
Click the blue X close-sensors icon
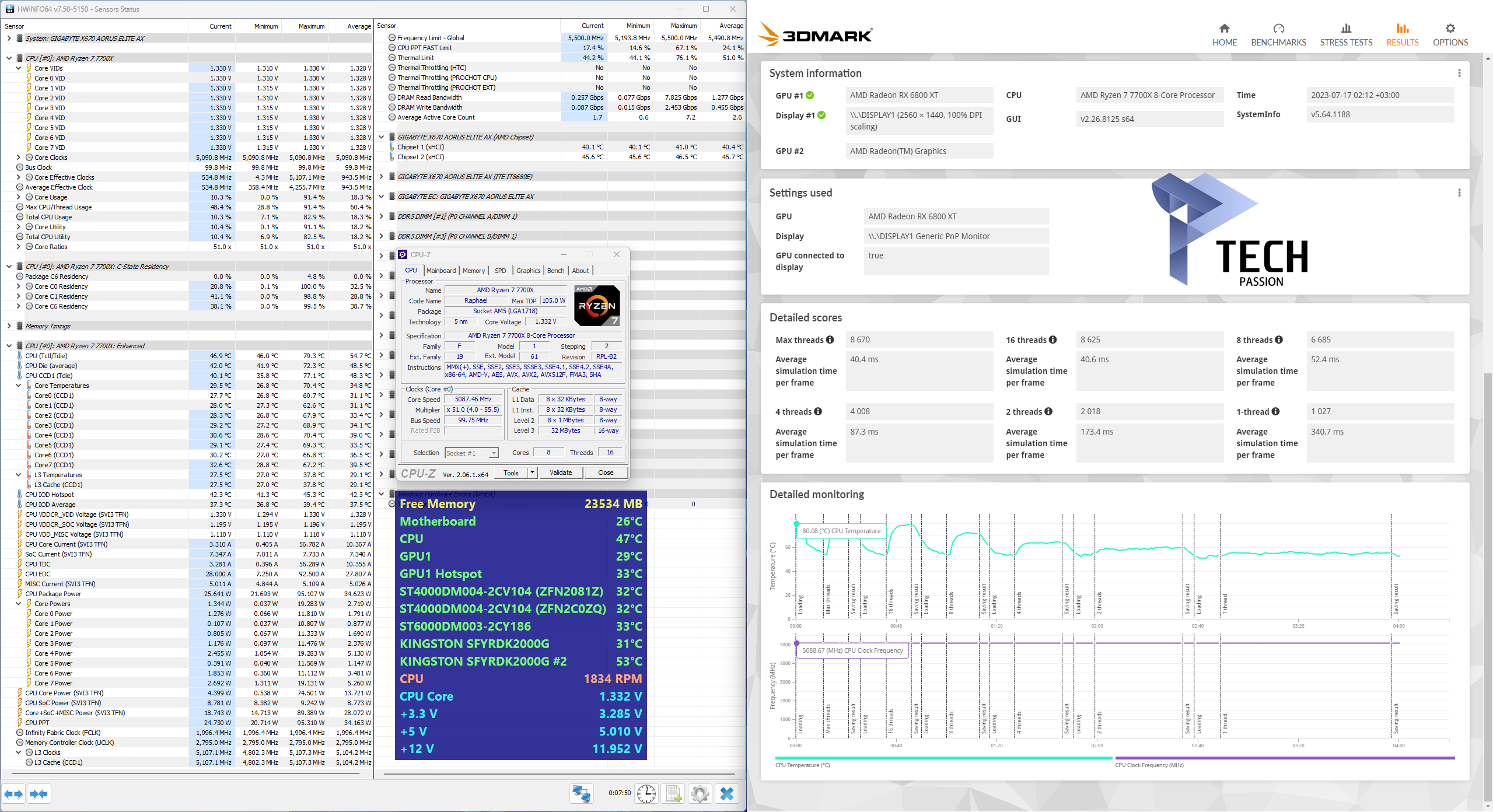coord(727,794)
